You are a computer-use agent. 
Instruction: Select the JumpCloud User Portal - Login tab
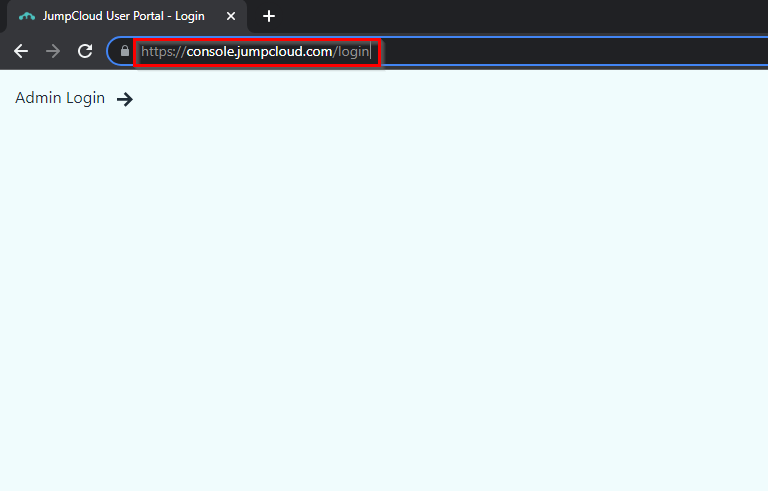click(x=126, y=16)
